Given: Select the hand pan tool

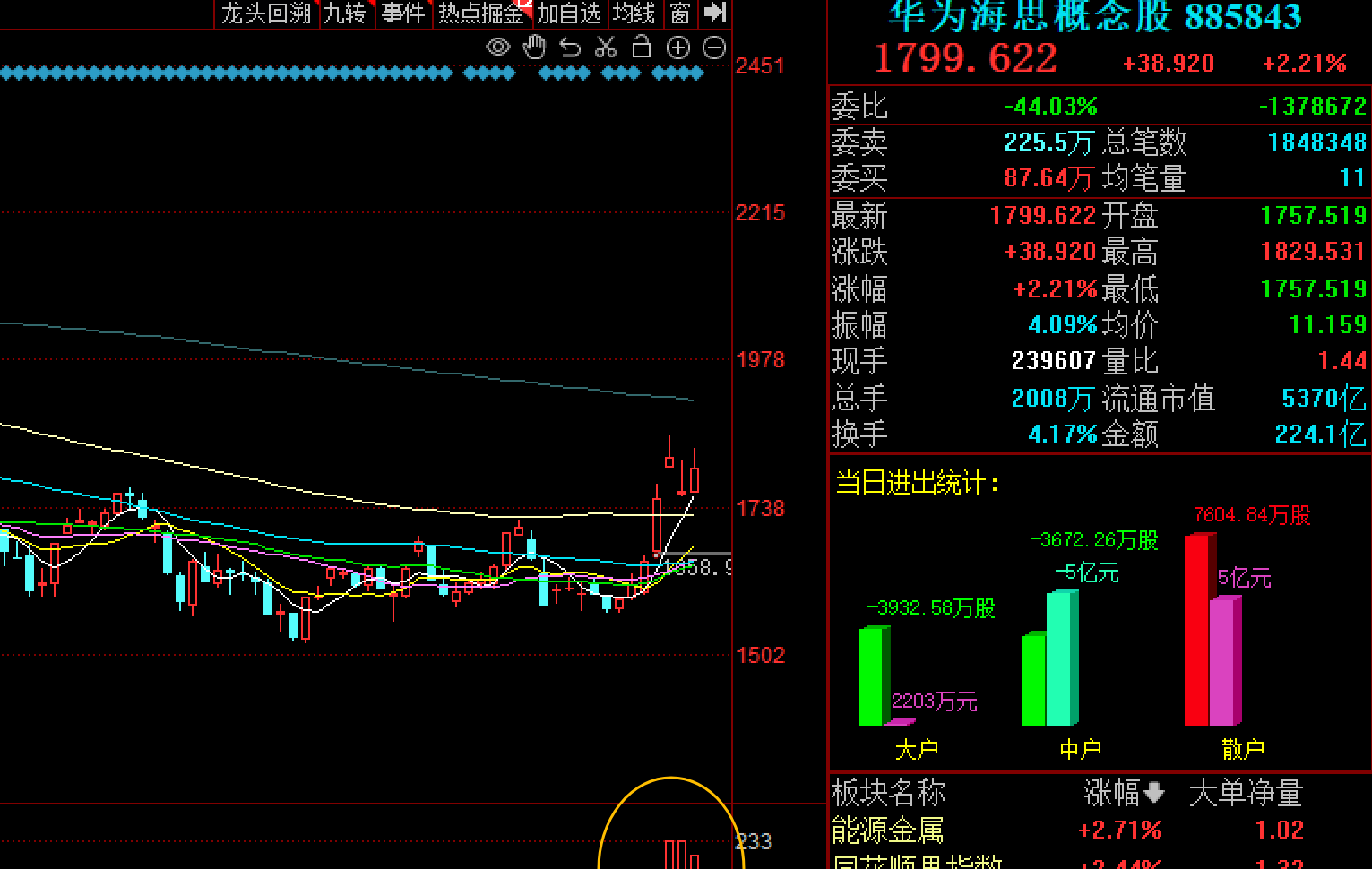Looking at the screenshot, I should [534, 47].
